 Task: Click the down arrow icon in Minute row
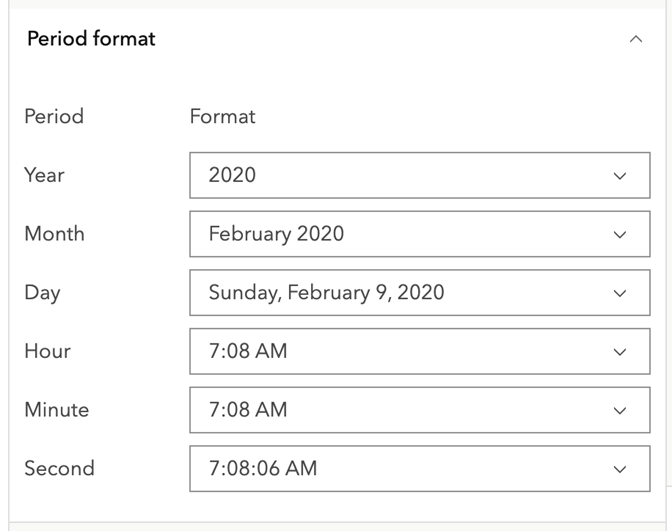[620, 411]
